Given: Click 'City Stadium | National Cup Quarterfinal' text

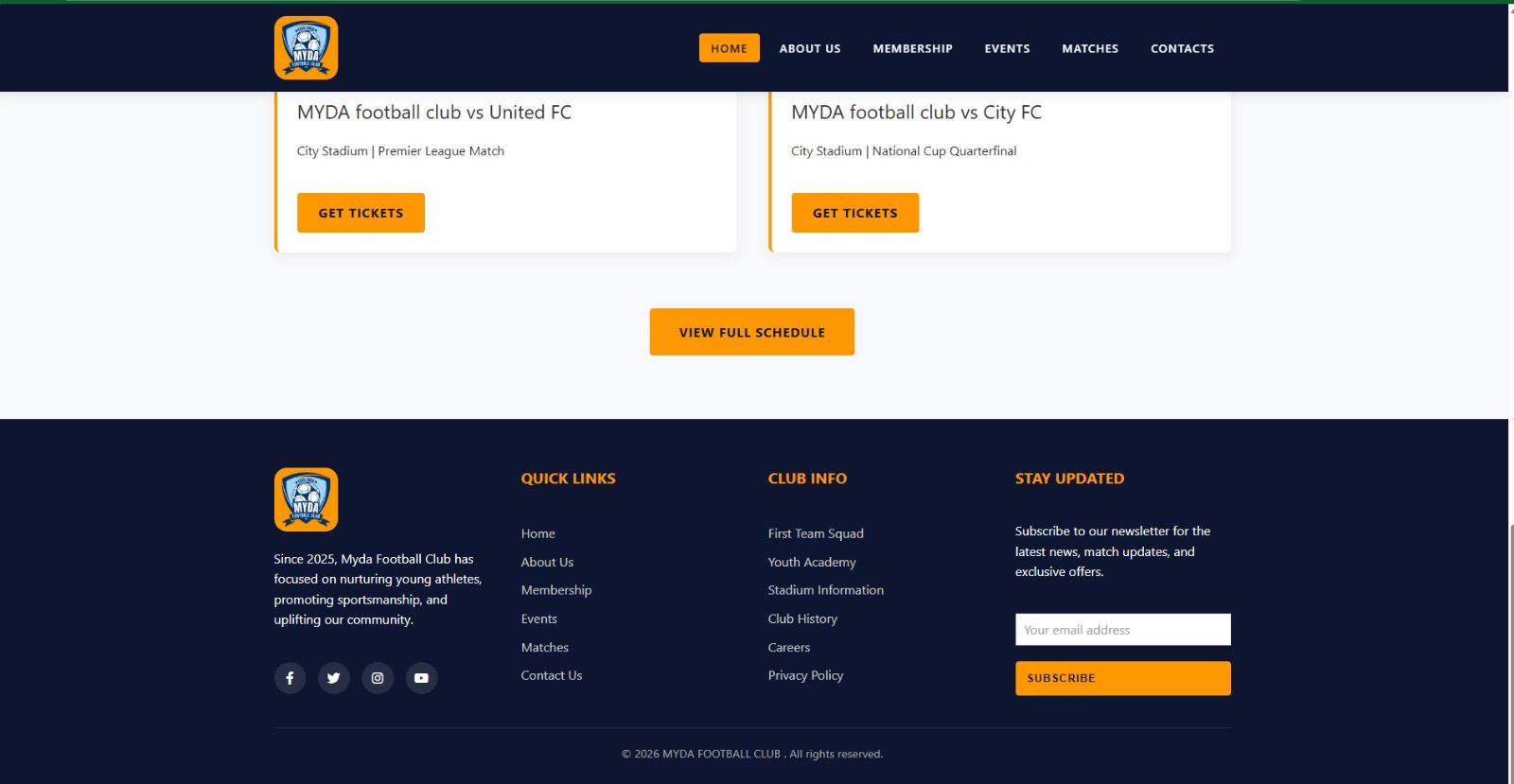Looking at the screenshot, I should (x=904, y=151).
